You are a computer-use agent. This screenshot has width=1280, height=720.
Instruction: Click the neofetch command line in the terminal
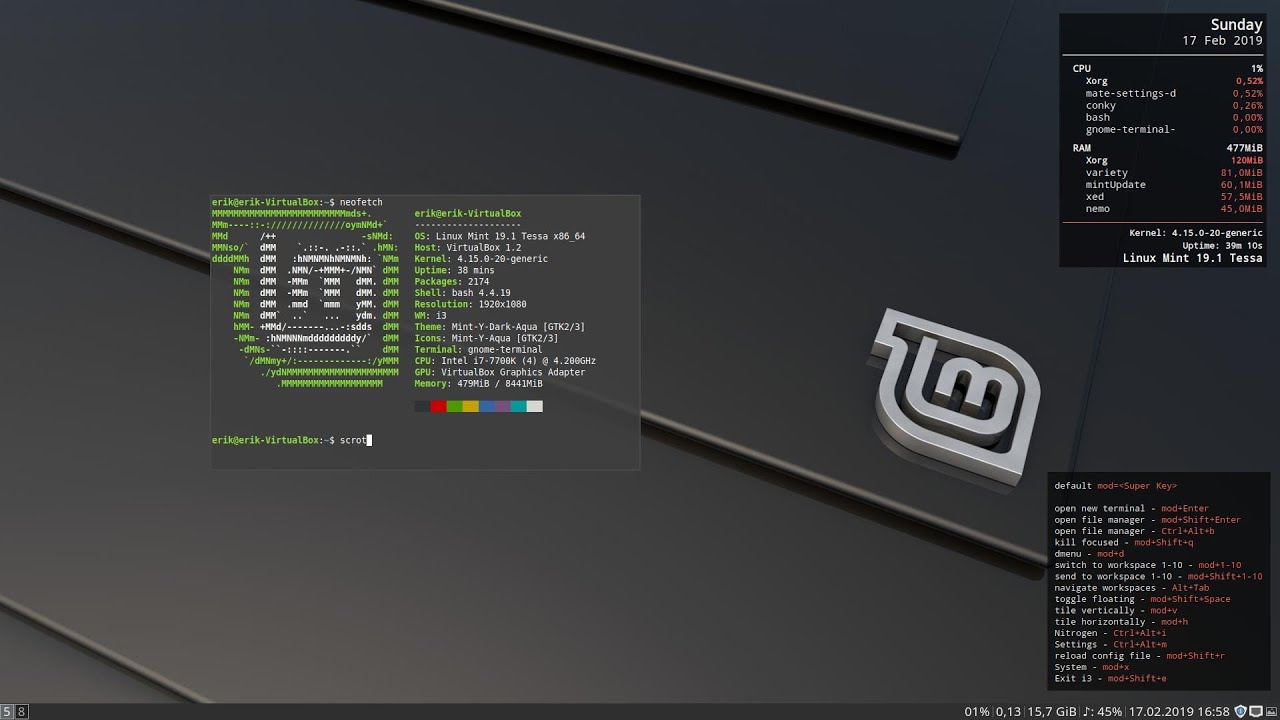coord(297,202)
